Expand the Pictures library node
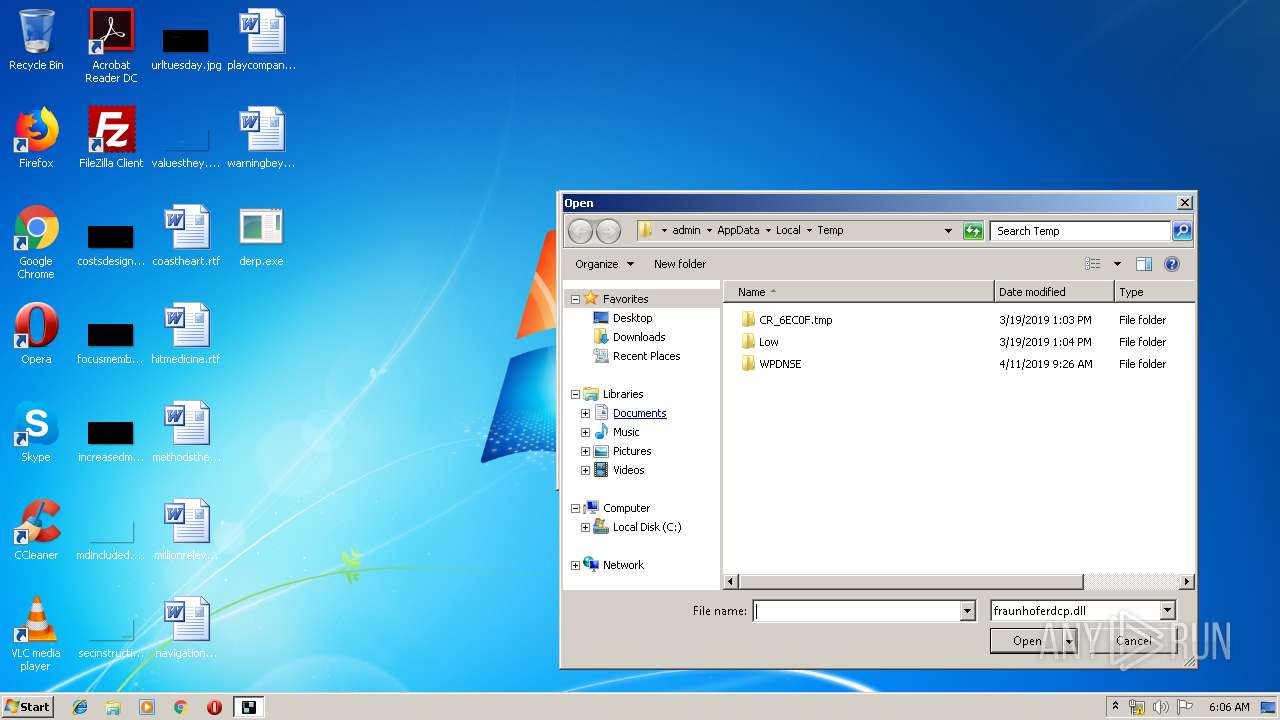This screenshot has width=1280, height=720. click(585, 451)
